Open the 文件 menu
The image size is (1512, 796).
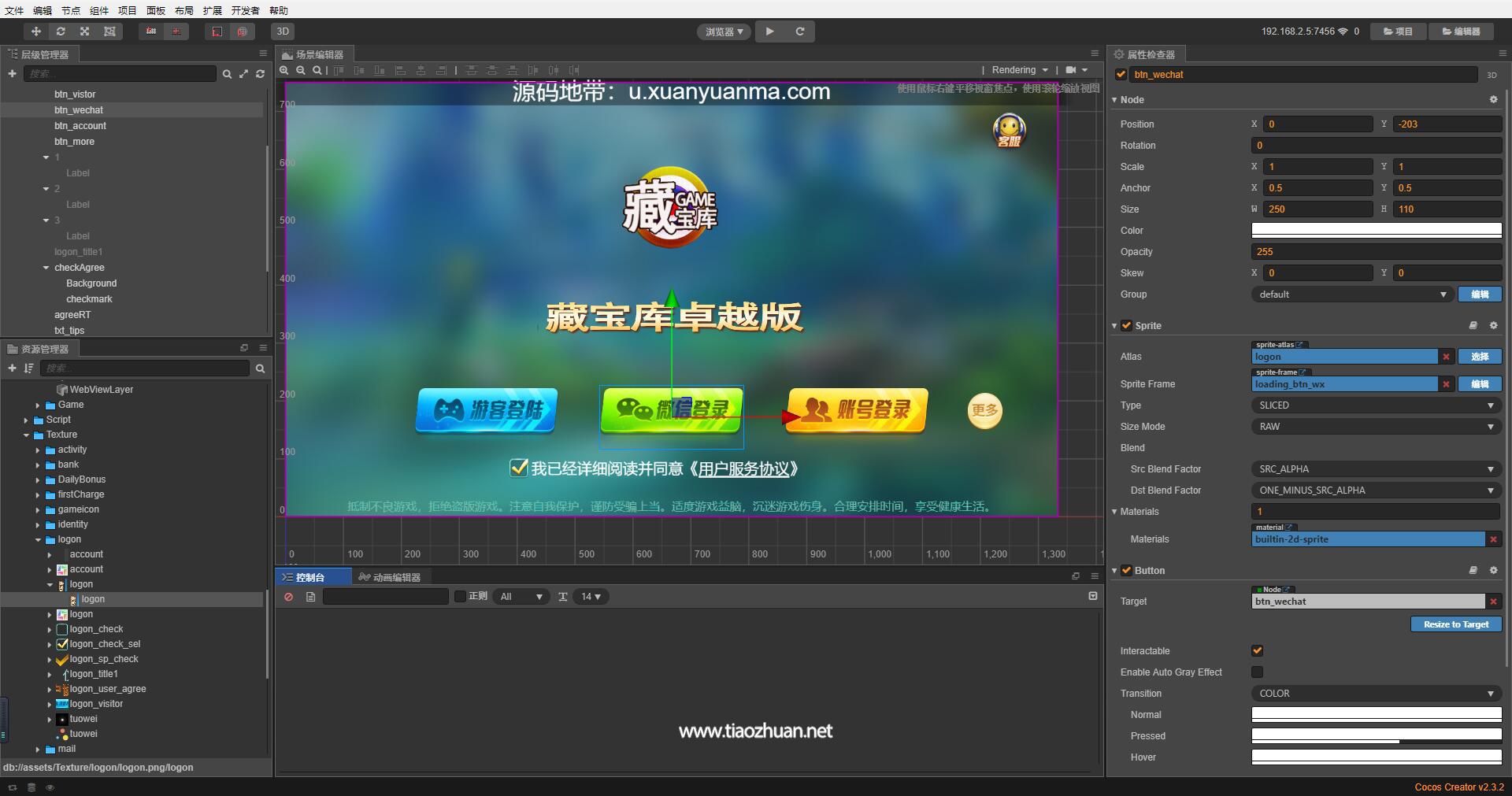14,10
